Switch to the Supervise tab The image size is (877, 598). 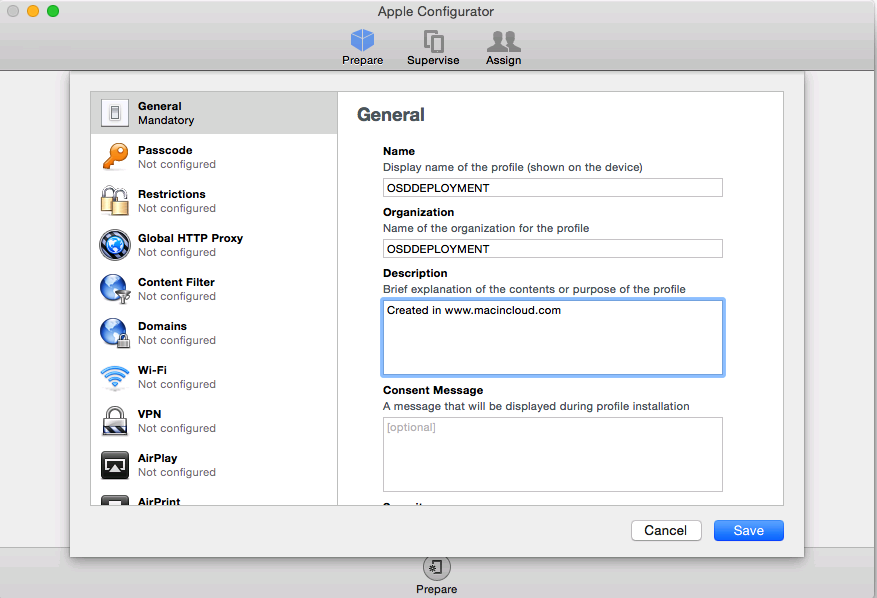click(433, 47)
